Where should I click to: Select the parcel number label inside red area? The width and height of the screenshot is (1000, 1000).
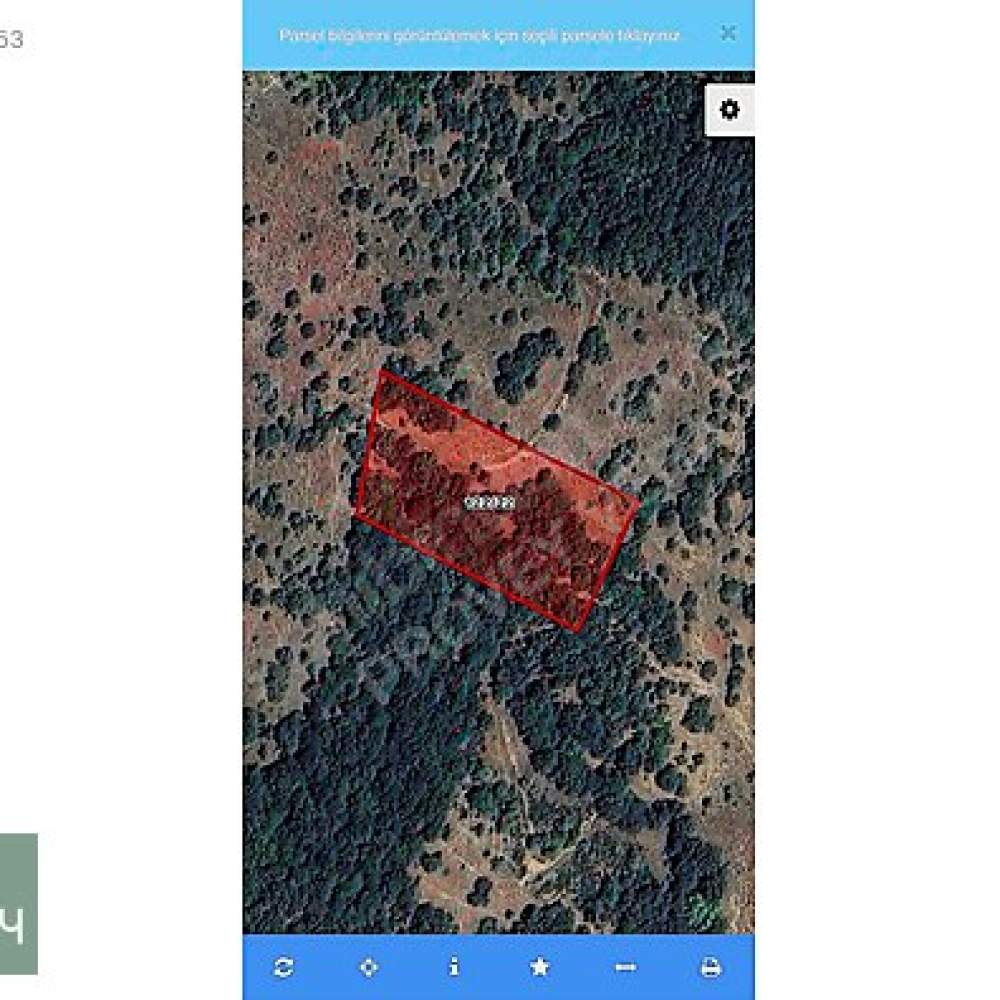(x=490, y=503)
